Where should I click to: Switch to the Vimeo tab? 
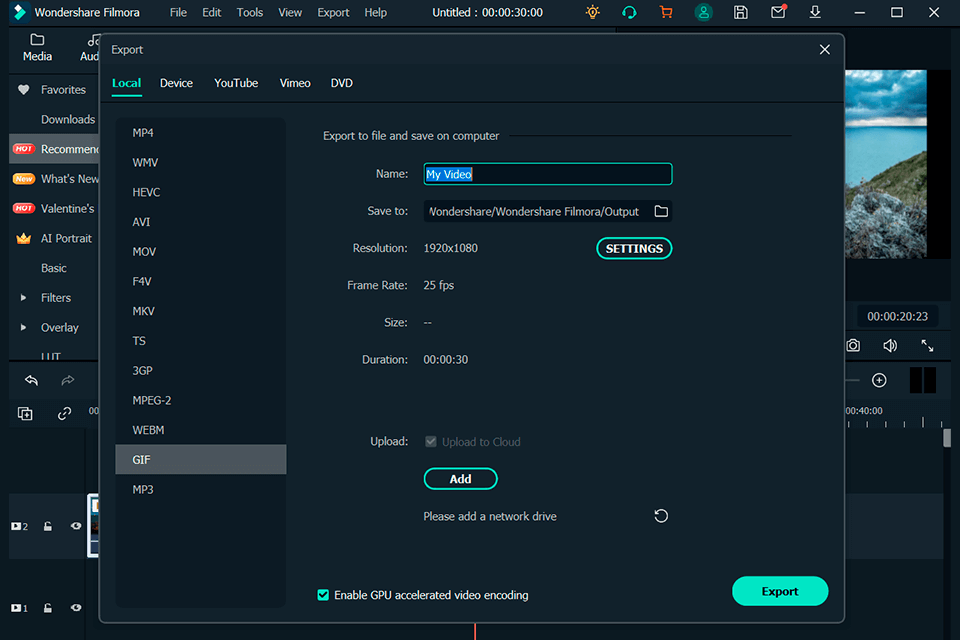295,83
